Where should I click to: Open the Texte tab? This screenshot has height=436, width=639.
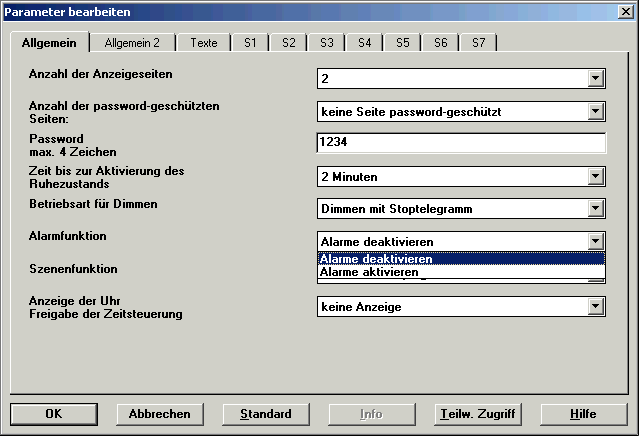204,43
